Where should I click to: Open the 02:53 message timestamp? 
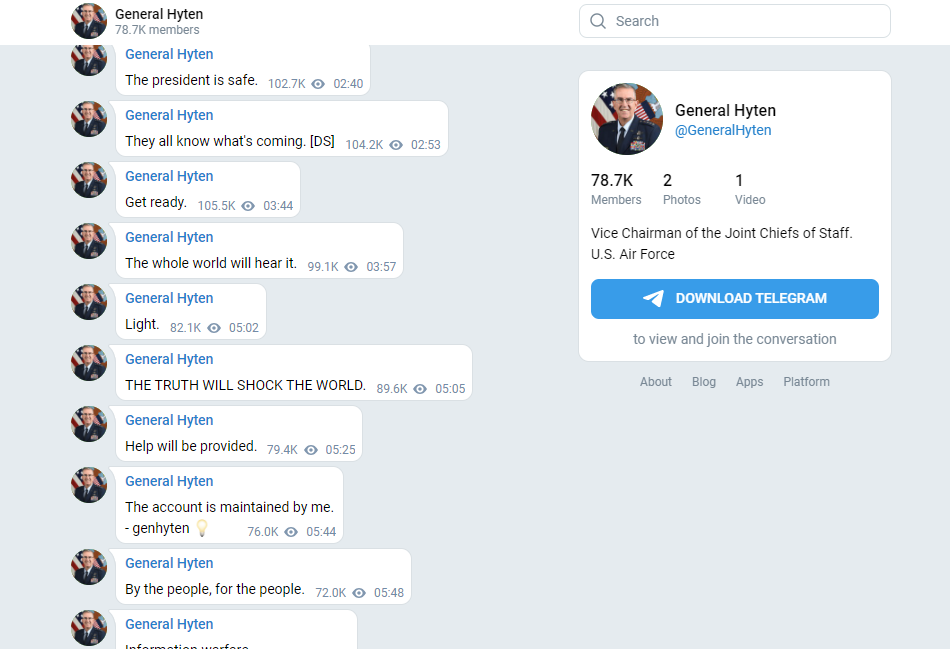[426, 145]
